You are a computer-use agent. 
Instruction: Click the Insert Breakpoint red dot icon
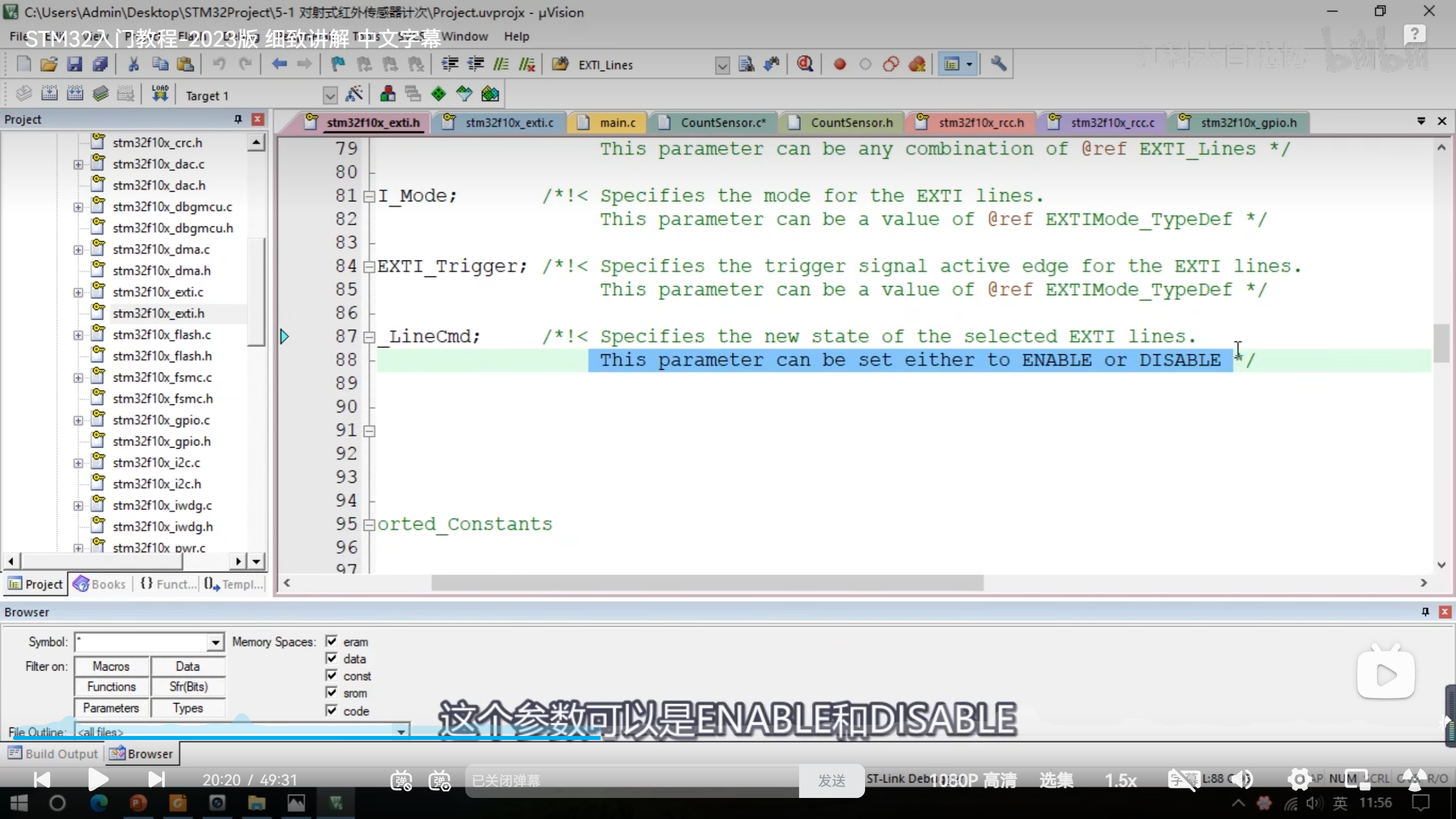click(839, 64)
